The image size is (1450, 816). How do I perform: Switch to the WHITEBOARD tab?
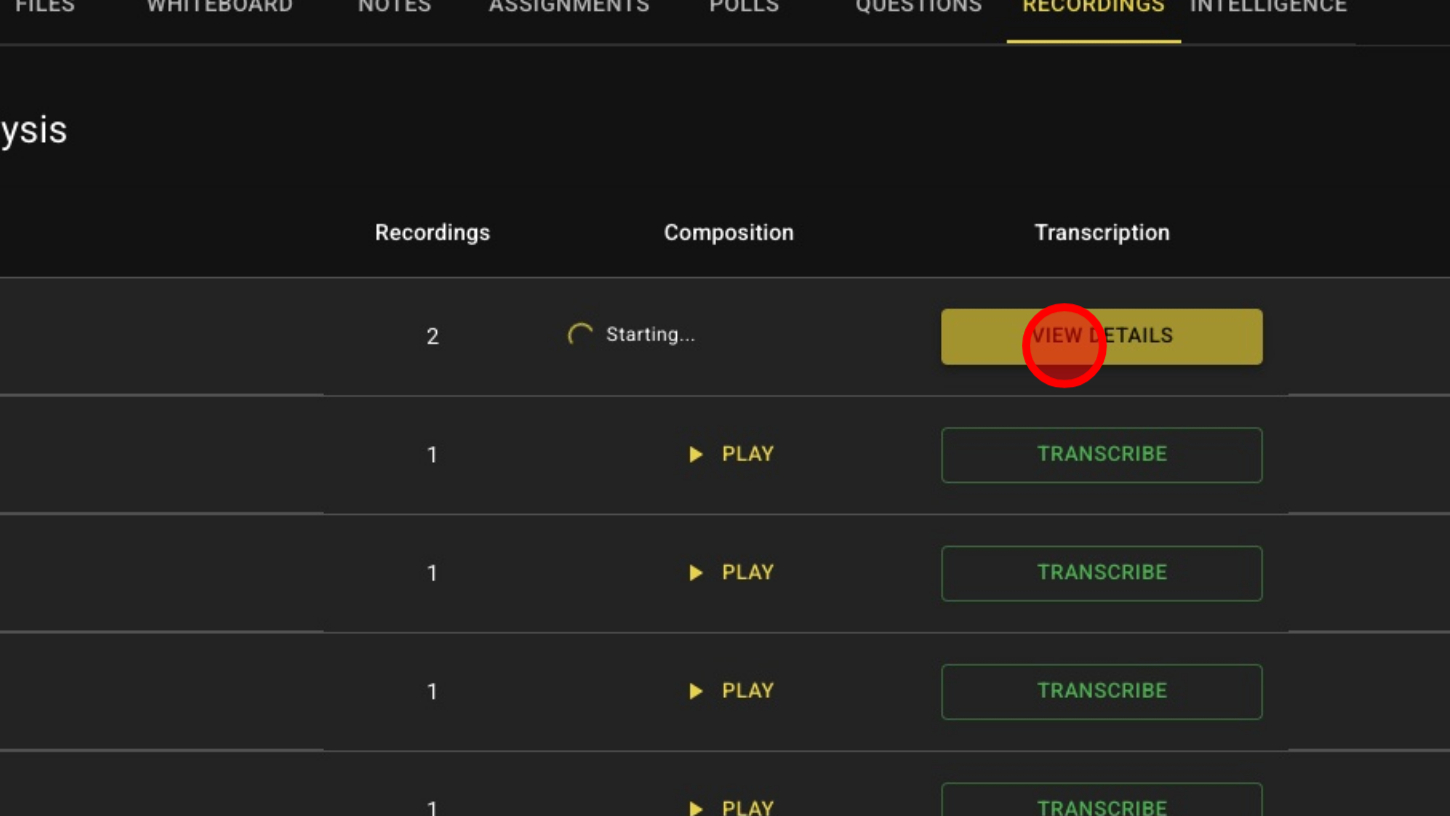tap(220, 8)
